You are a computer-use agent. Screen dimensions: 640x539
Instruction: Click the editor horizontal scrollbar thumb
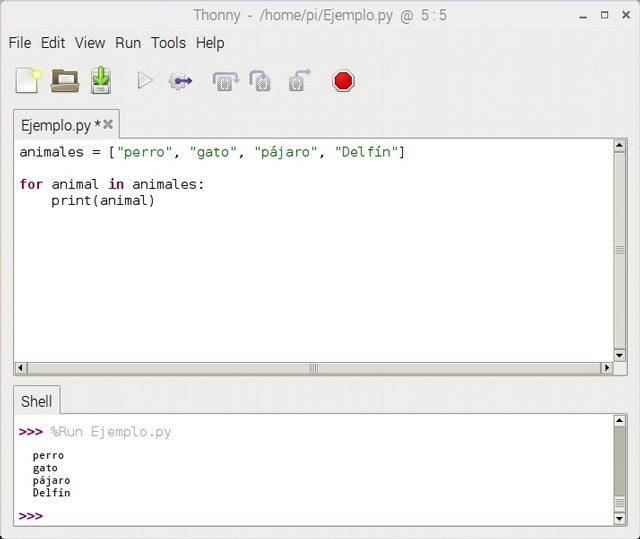pyautogui.click(x=314, y=368)
